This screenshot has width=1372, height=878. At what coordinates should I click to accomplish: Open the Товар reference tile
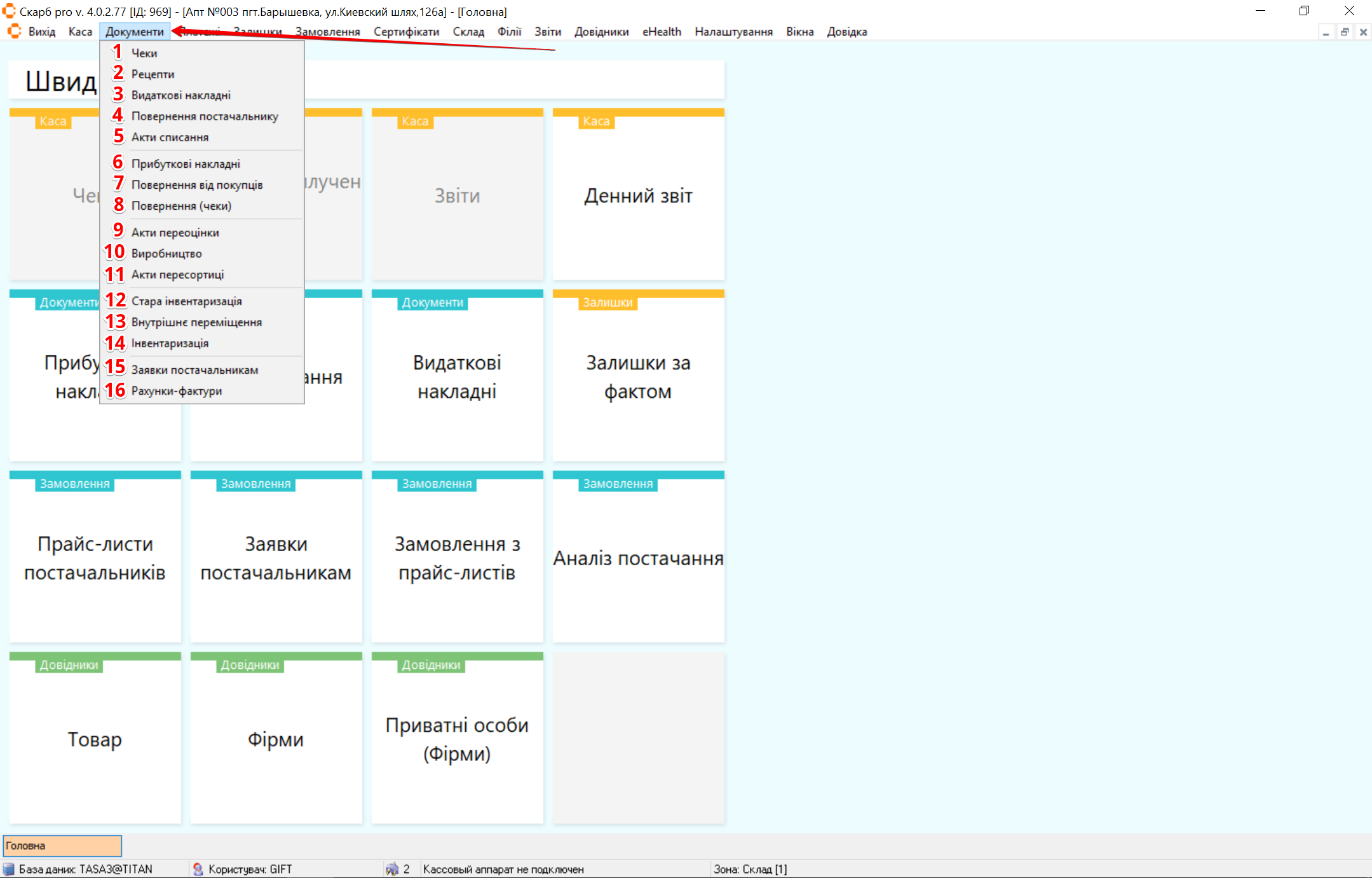95,739
